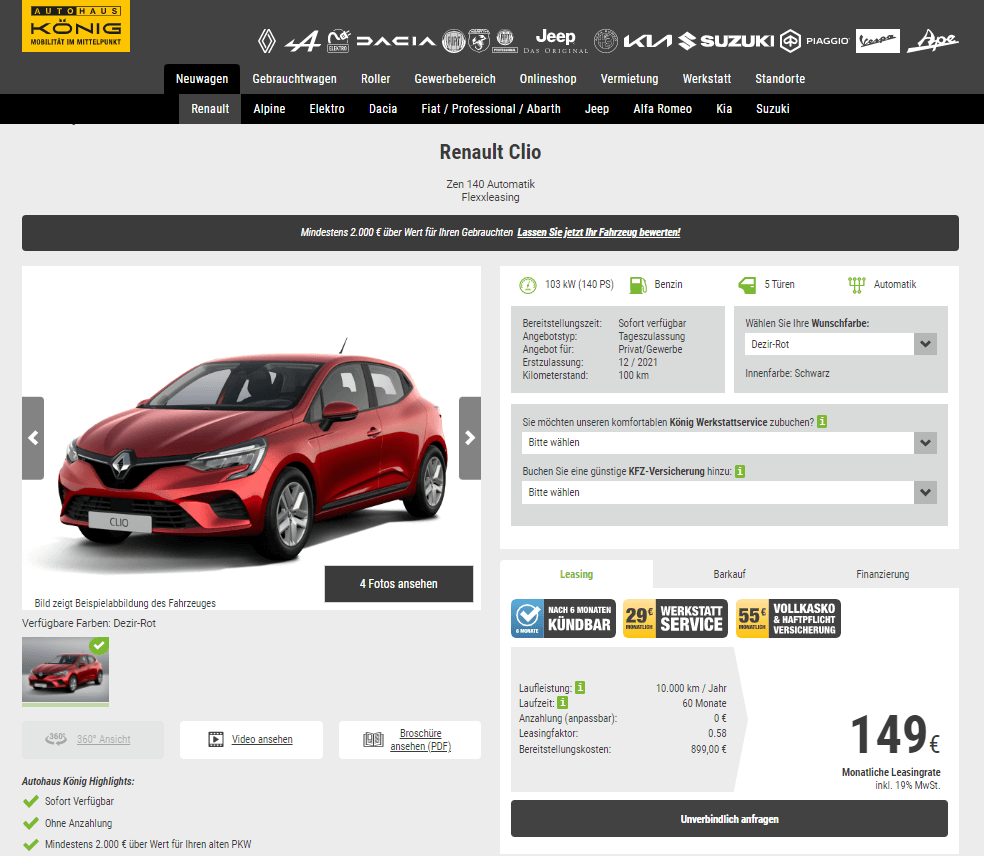This screenshot has height=856, width=984.
Task: Click the 'Renault Clio' page heading
Action: coord(490,152)
